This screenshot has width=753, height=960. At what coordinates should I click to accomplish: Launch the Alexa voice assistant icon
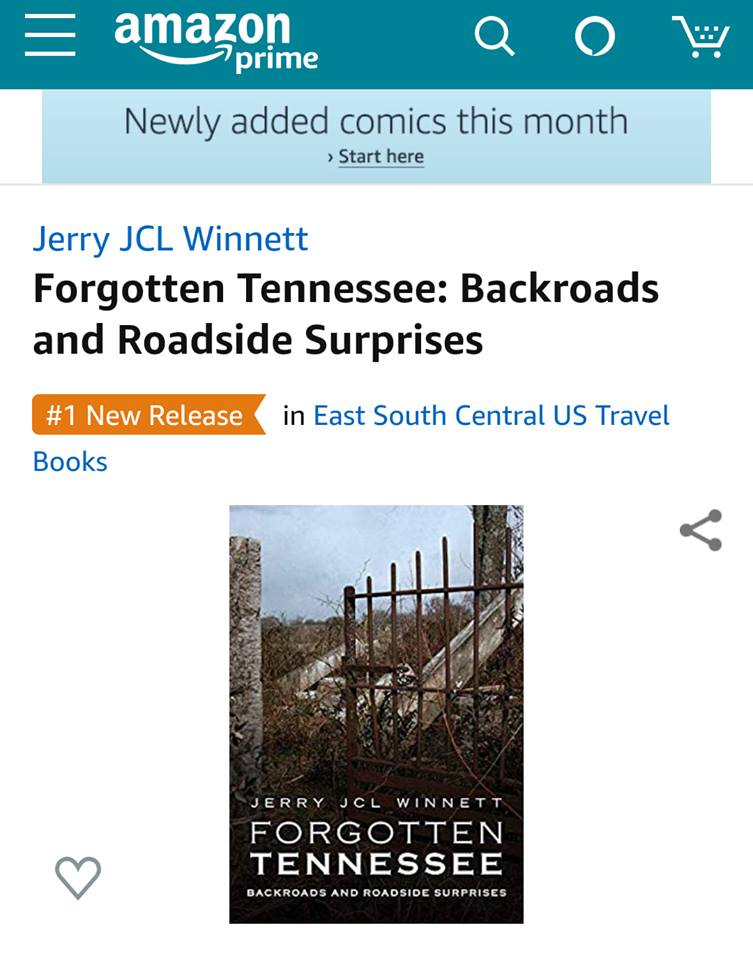[595, 38]
